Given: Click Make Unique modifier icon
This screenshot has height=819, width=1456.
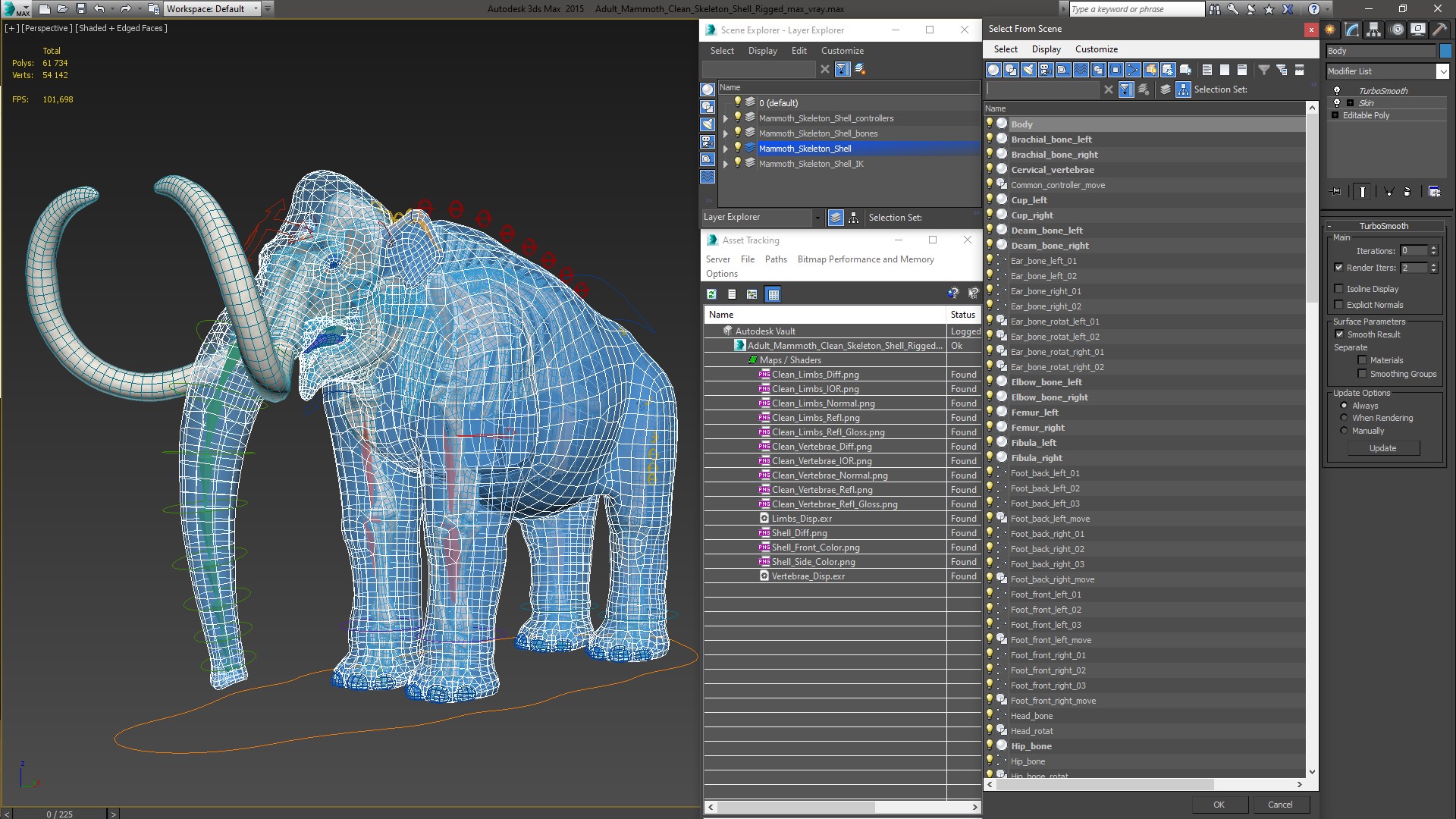Looking at the screenshot, I should coord(1389,192).
